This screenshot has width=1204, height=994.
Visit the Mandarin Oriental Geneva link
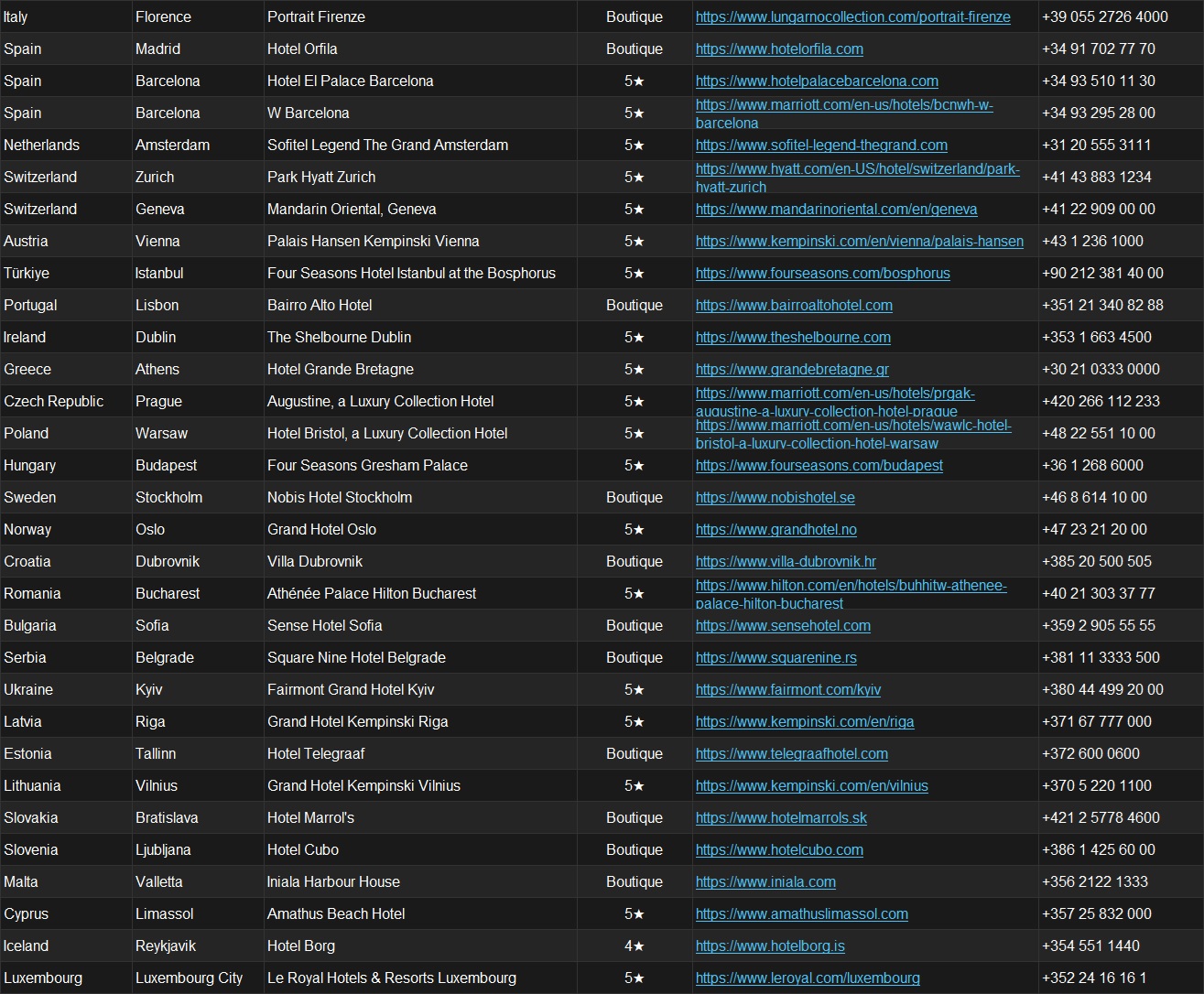point(836,209)
